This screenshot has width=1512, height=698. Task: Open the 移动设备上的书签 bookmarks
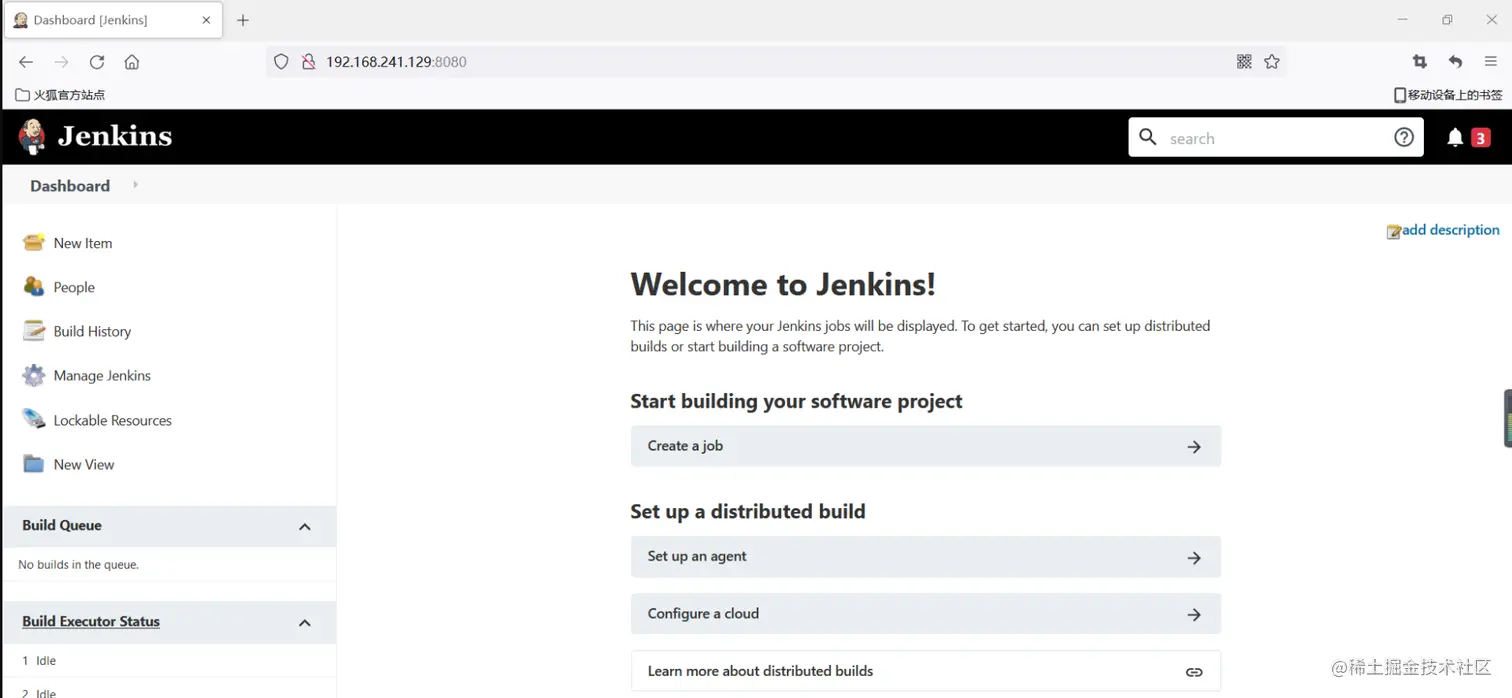(x=1448, y=95)
